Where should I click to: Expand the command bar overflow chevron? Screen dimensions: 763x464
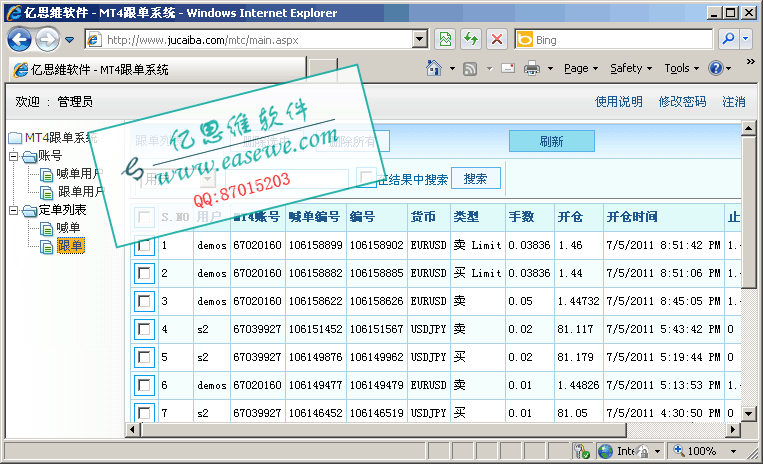(x=750, y=62)
